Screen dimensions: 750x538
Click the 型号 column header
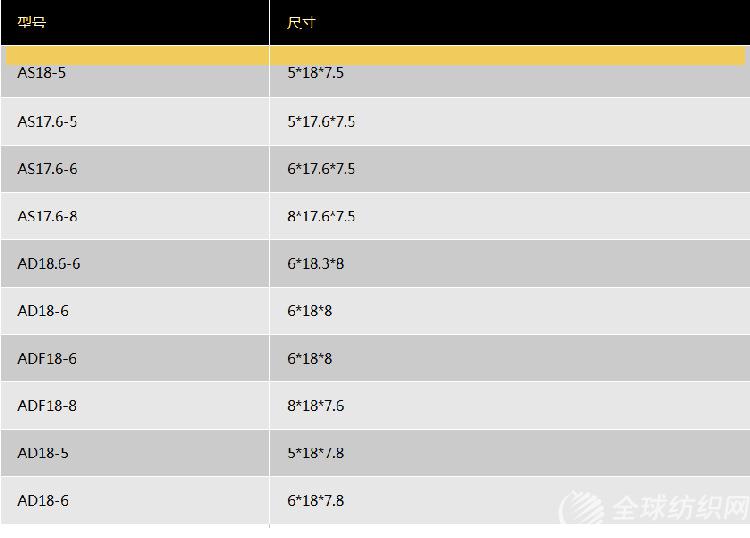135,22
